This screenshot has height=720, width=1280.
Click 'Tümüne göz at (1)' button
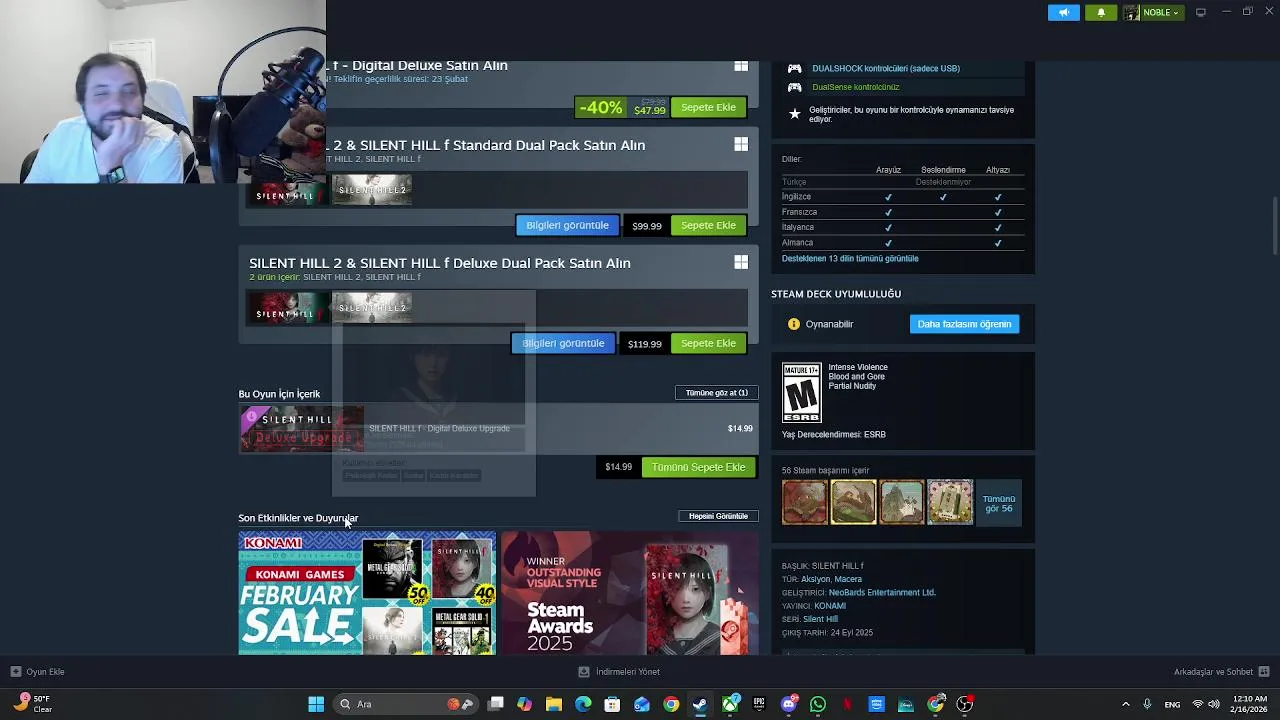pyautogui.click(x=717, y=393)
